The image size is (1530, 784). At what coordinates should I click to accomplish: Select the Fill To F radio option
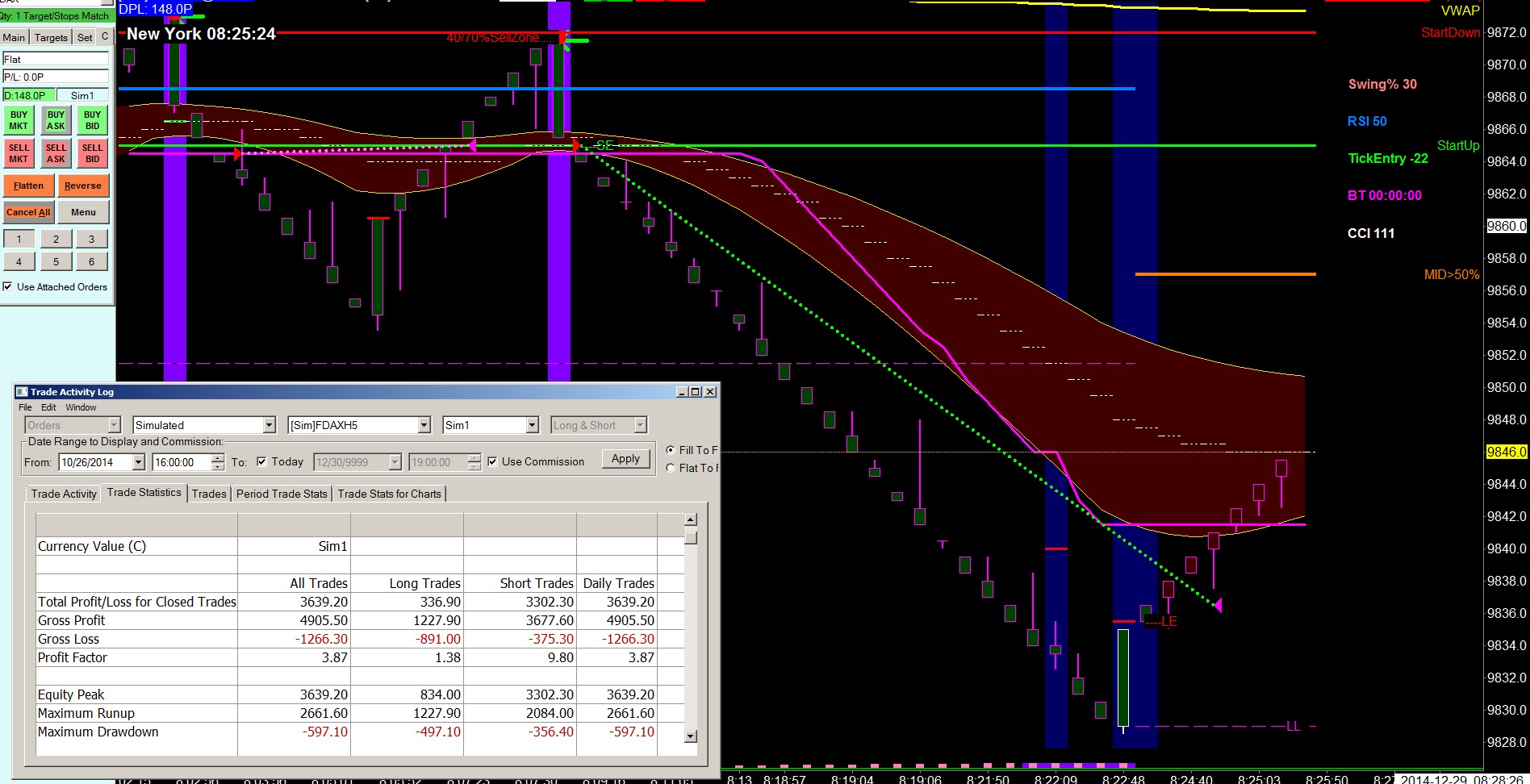point(671,450)
